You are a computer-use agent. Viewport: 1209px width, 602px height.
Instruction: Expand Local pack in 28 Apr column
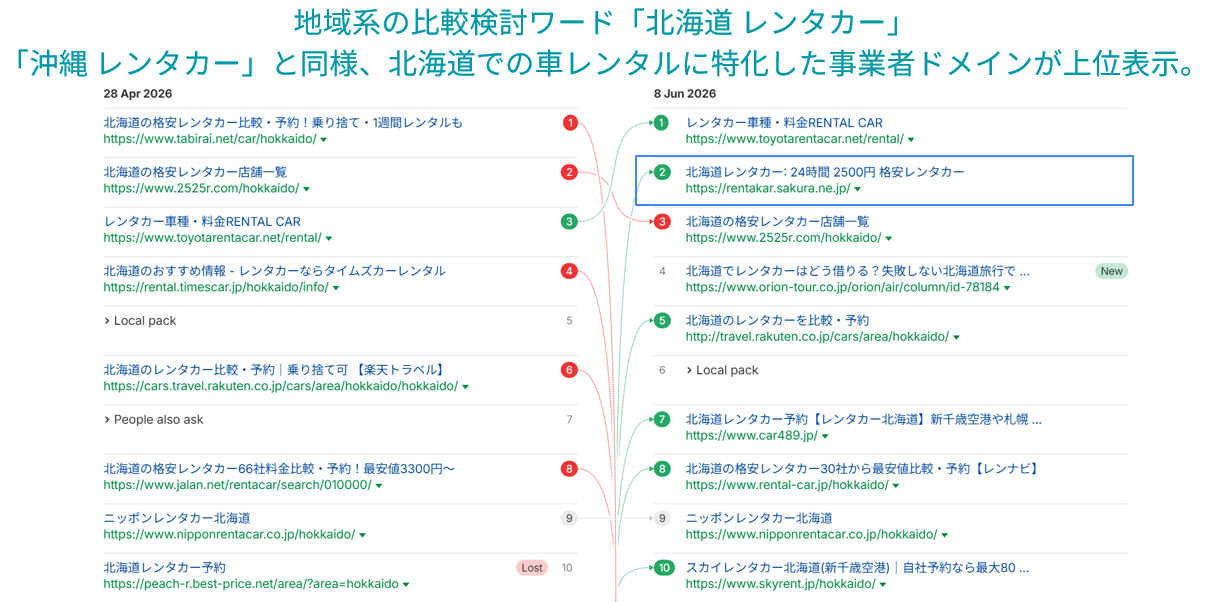pyautogui.click(x=140, y=321)
